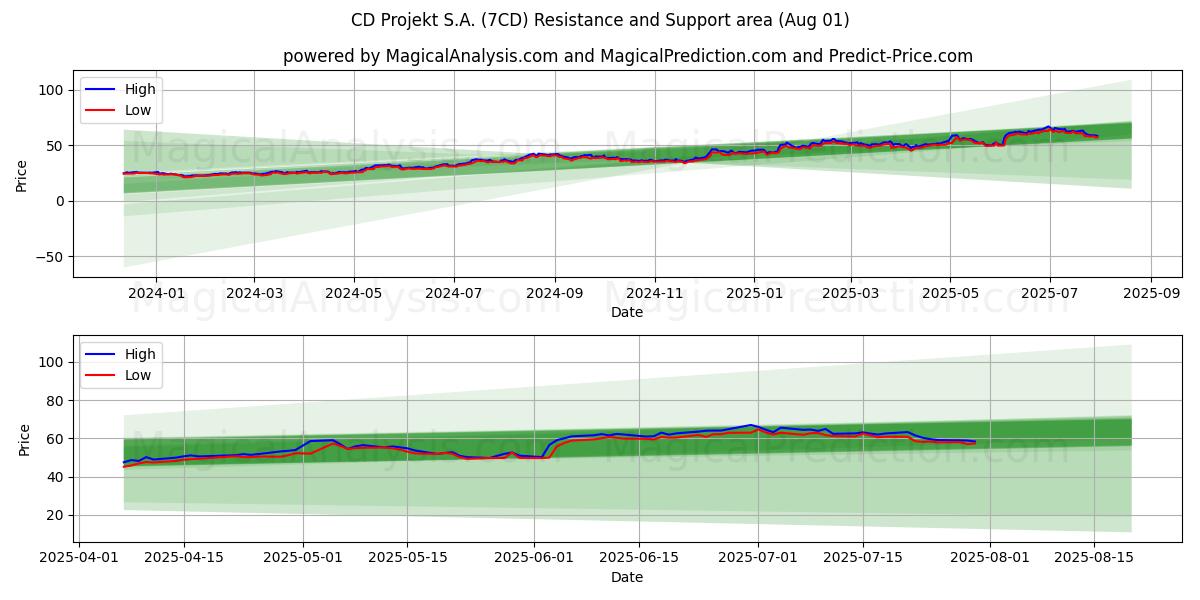Click the 2025-09 tick label

tap(1151, 293)
